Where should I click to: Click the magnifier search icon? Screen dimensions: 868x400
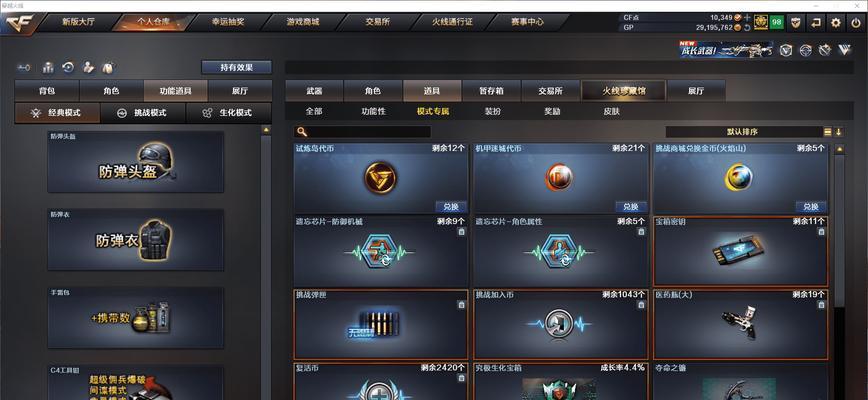coord(301,132)
